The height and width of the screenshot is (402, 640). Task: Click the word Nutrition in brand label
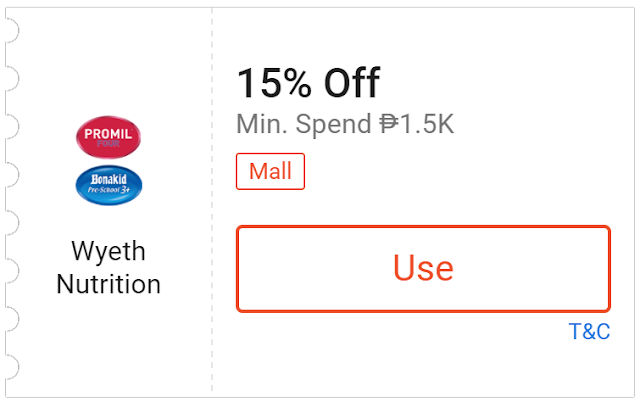pos(108,284)
